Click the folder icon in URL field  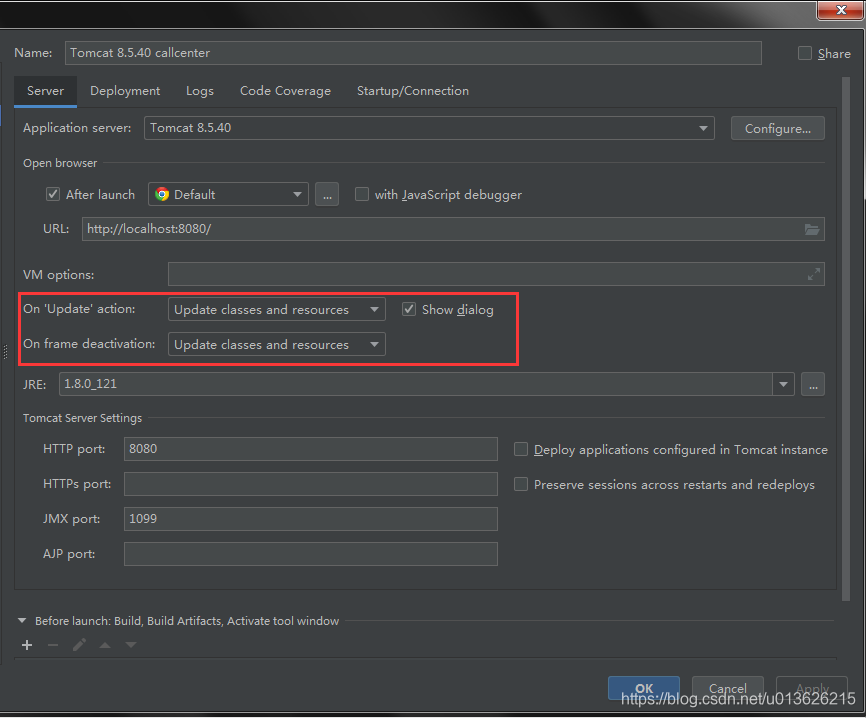811,229
